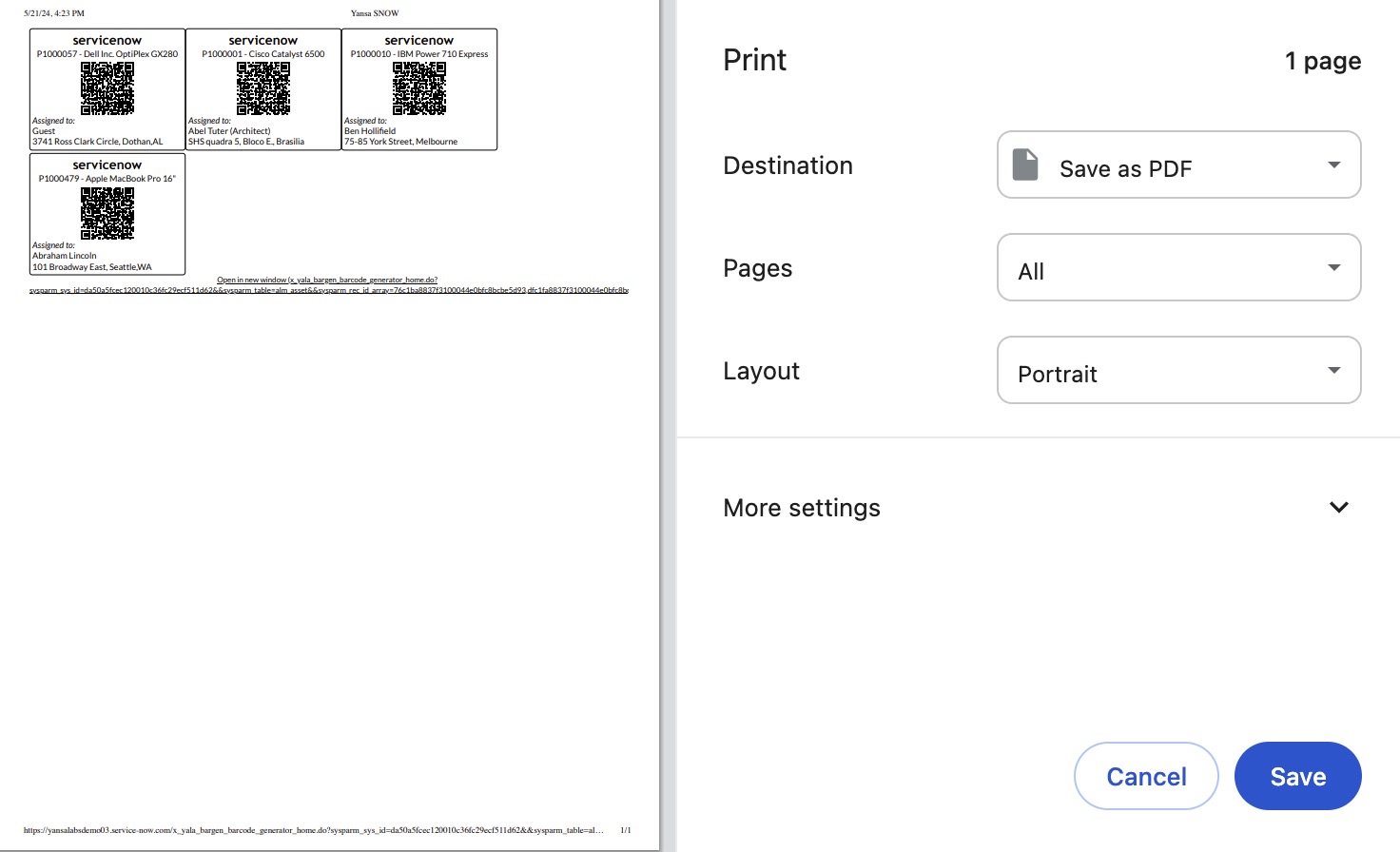Click 'Abel Tuter (Architect)' assignee text
This screenshot has width=1400, height=852.
click(229, 131)
